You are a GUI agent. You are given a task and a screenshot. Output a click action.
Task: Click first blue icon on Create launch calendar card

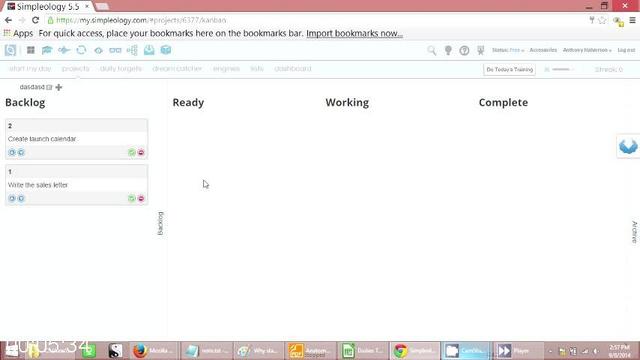[x=12, y=152]
